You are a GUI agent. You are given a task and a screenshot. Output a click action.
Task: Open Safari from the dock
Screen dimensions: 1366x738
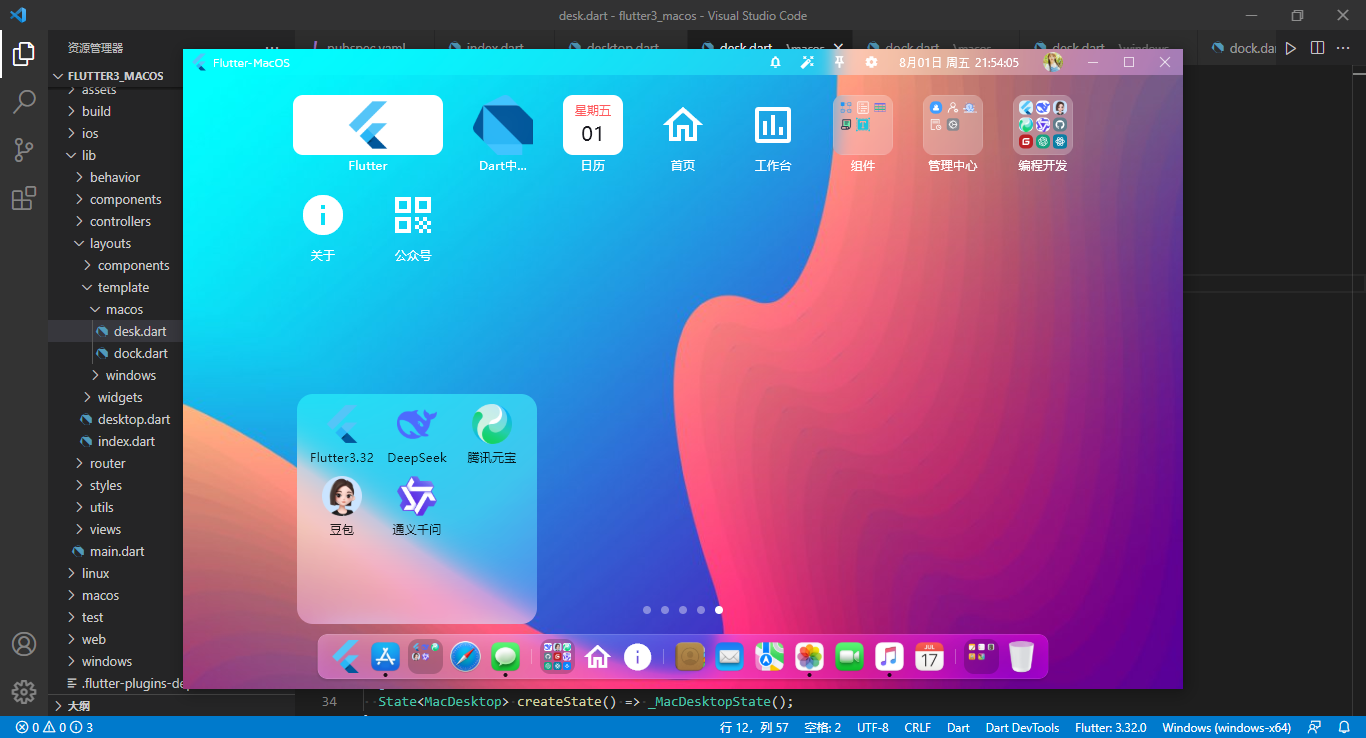(x=465, y=657)
